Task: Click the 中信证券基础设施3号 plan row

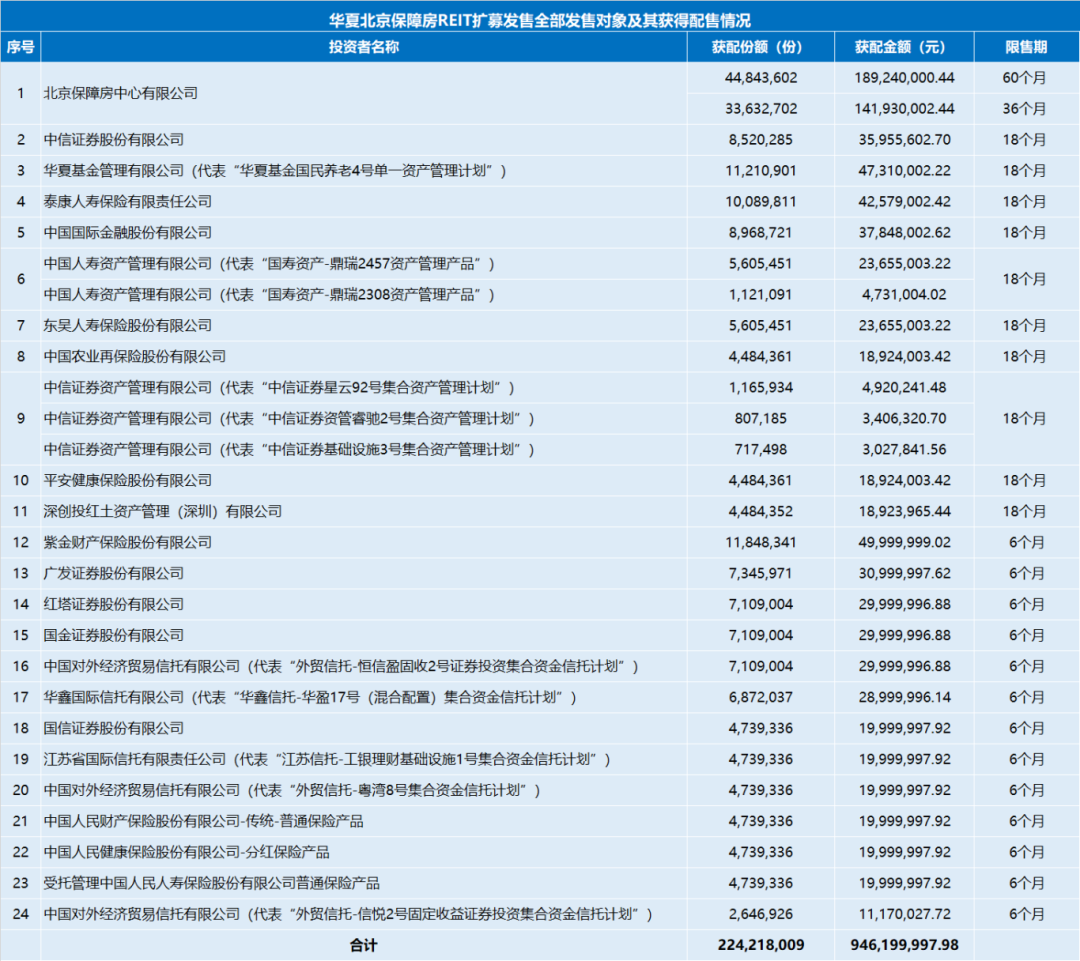Action: point(289,450)
